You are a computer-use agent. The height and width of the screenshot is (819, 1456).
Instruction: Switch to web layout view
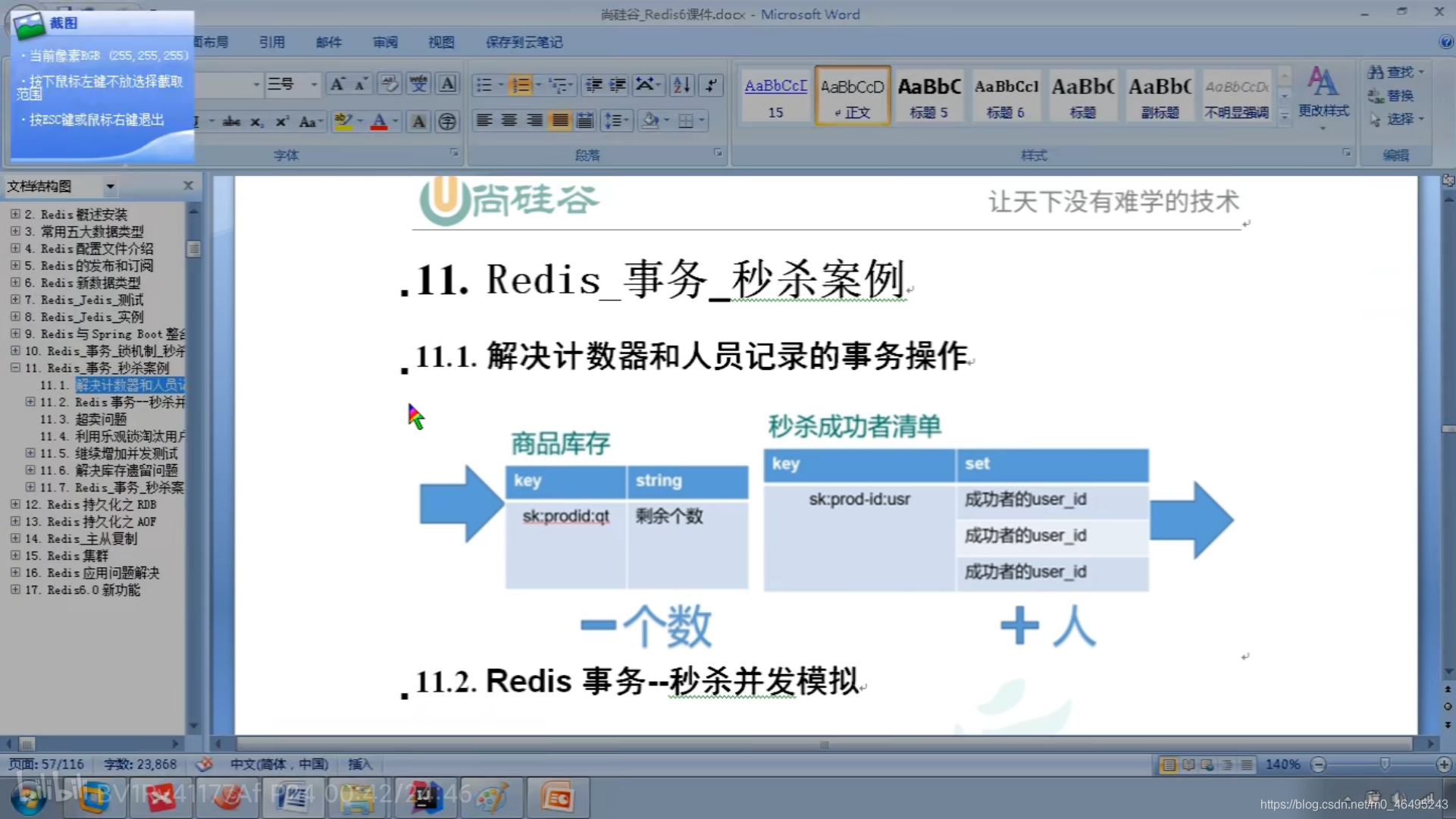pos(1207,764)
